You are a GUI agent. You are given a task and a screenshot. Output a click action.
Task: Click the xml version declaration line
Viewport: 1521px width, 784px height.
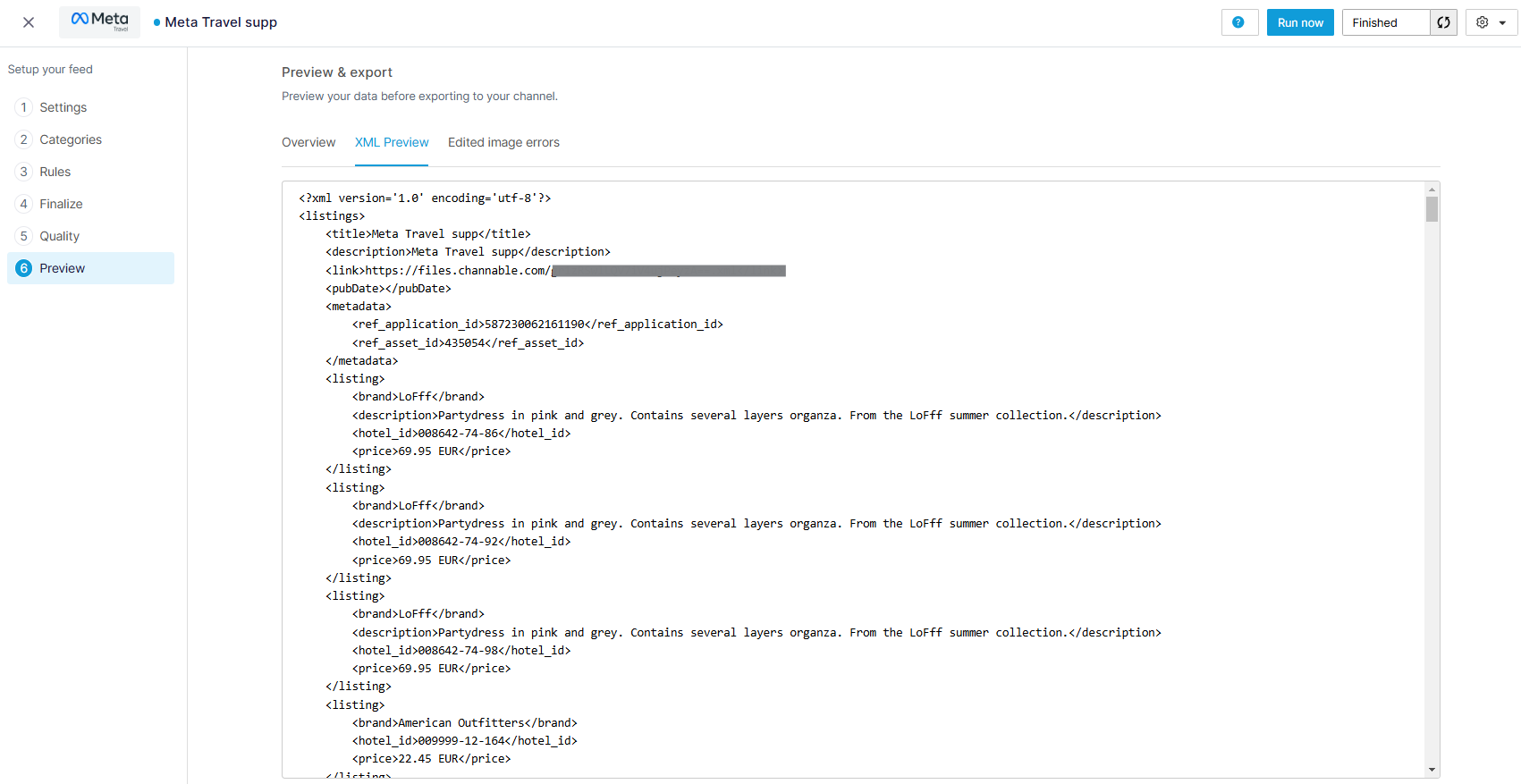coord(425,198)
